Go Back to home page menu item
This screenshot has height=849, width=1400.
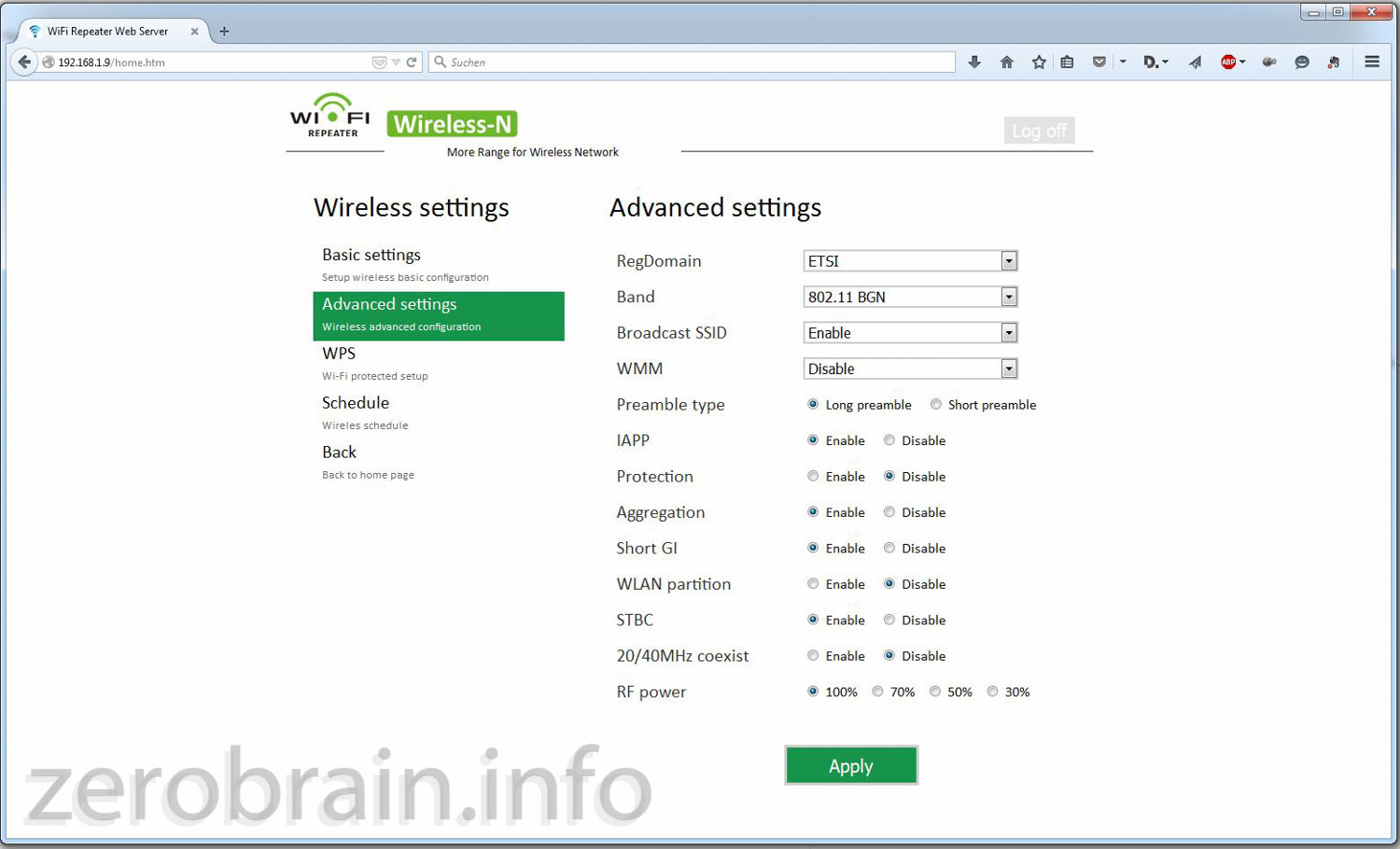point(439,462)
